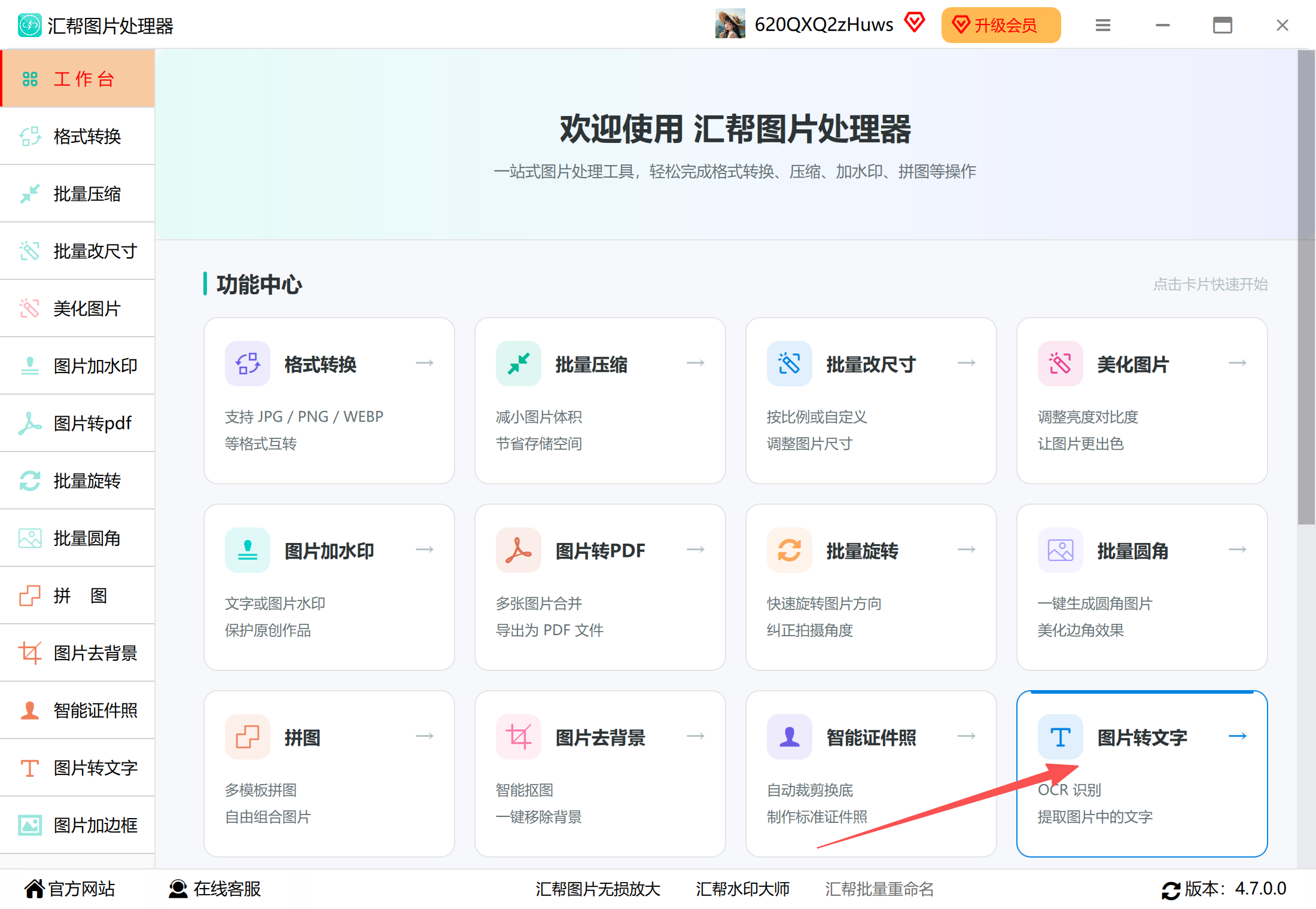Viewport: 1316px width, 909px height.
Task: Click the 版本：4.7.0.0 text
Action: (1235, 889)
